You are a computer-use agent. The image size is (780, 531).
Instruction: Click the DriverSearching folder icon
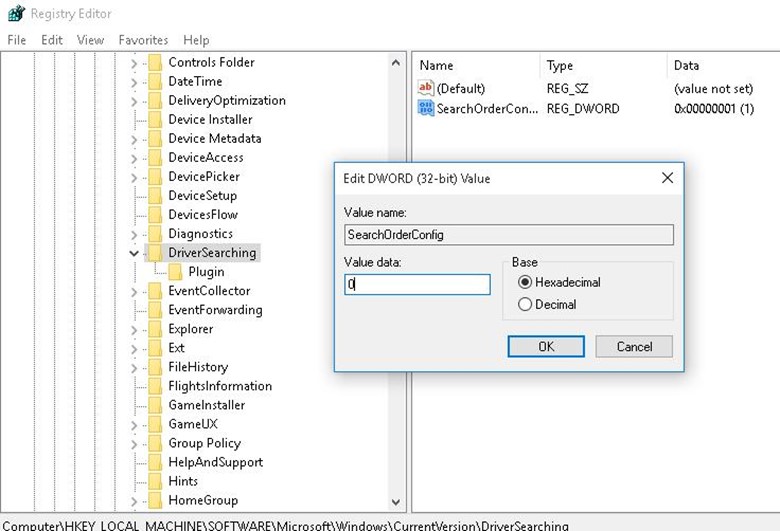pyautogui.click(x=155, y=252)
